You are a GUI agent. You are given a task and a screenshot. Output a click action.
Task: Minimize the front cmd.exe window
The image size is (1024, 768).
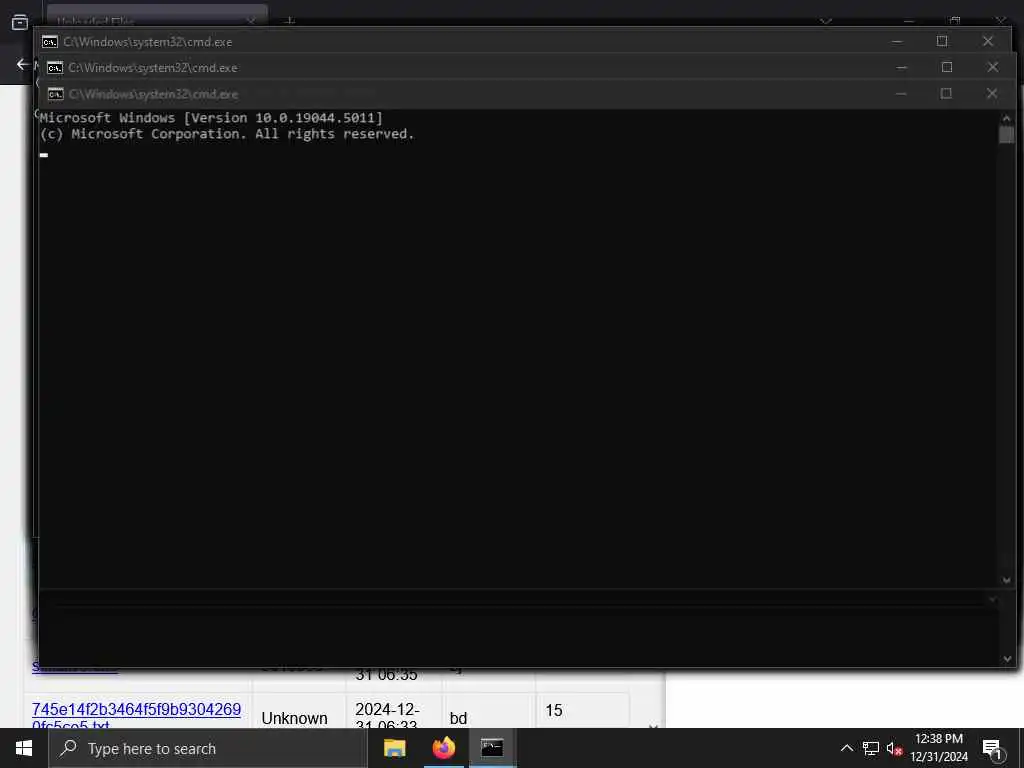tap(901, 93)
